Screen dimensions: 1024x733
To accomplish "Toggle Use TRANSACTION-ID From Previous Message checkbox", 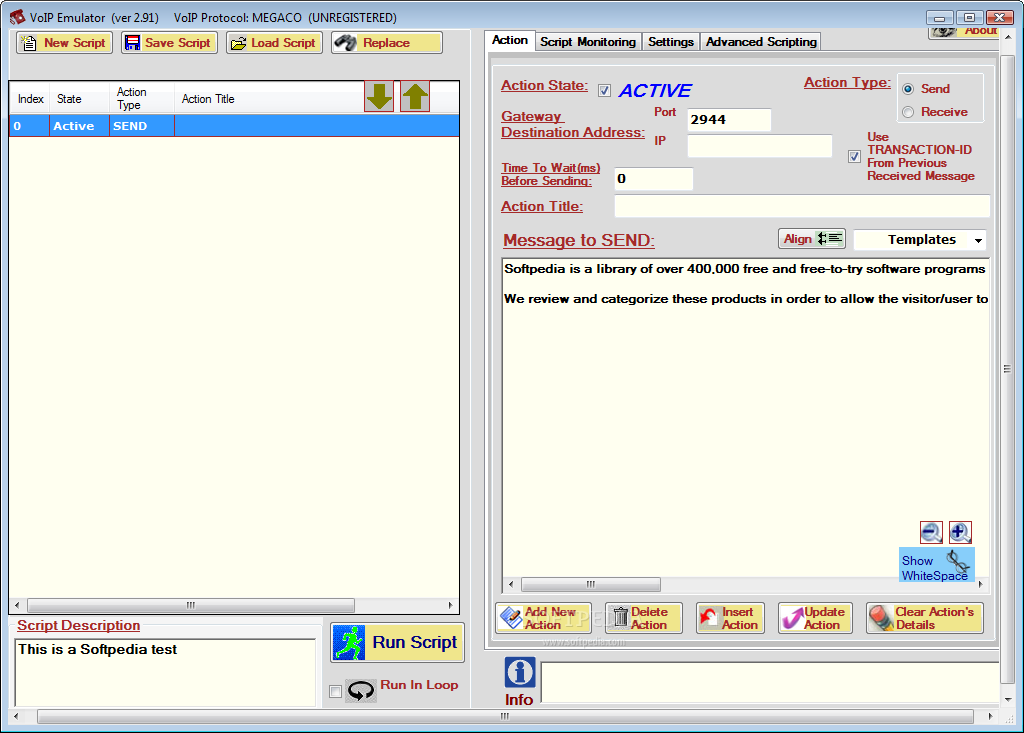I will point(854,157).
